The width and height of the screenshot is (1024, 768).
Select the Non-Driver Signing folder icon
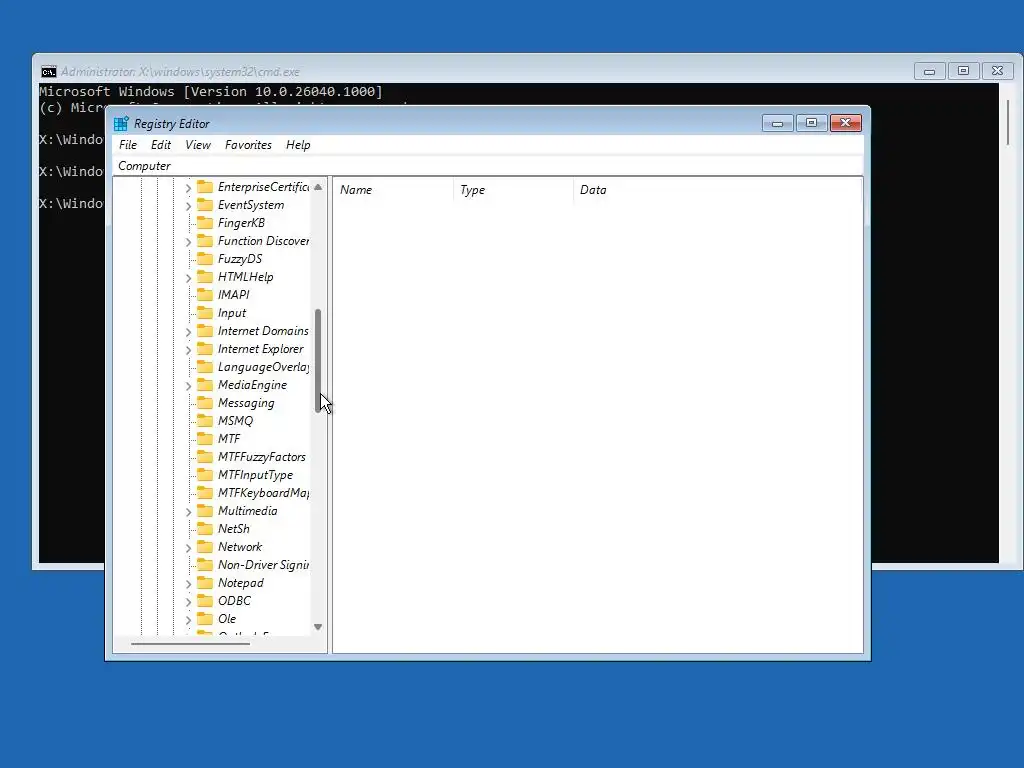click(x=205, y=564)
